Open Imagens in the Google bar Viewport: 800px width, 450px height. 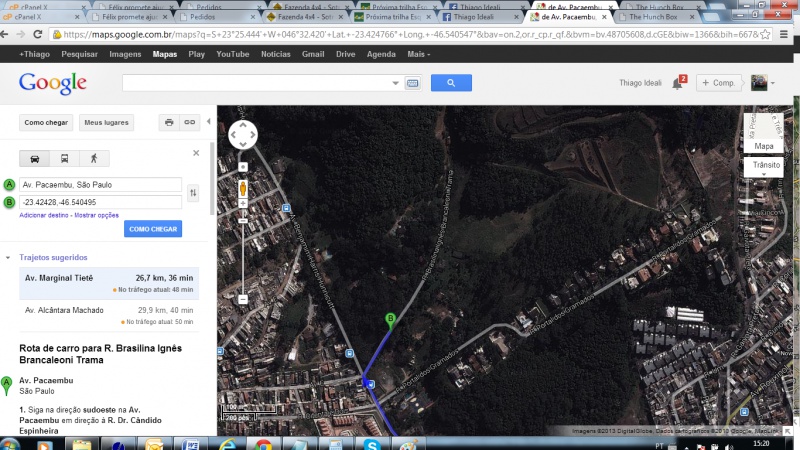tap(125, 54)
